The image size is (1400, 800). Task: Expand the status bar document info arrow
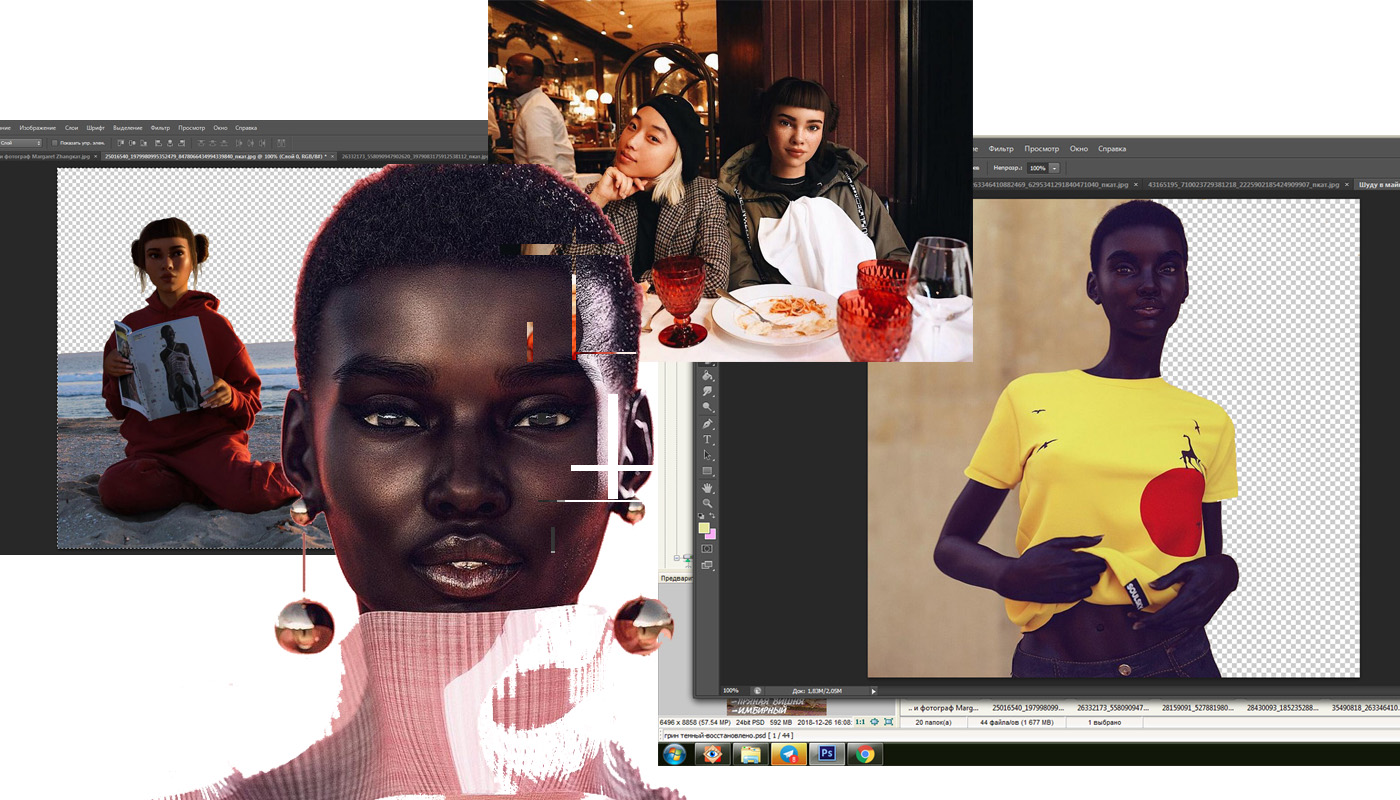(x=873, y=690)
